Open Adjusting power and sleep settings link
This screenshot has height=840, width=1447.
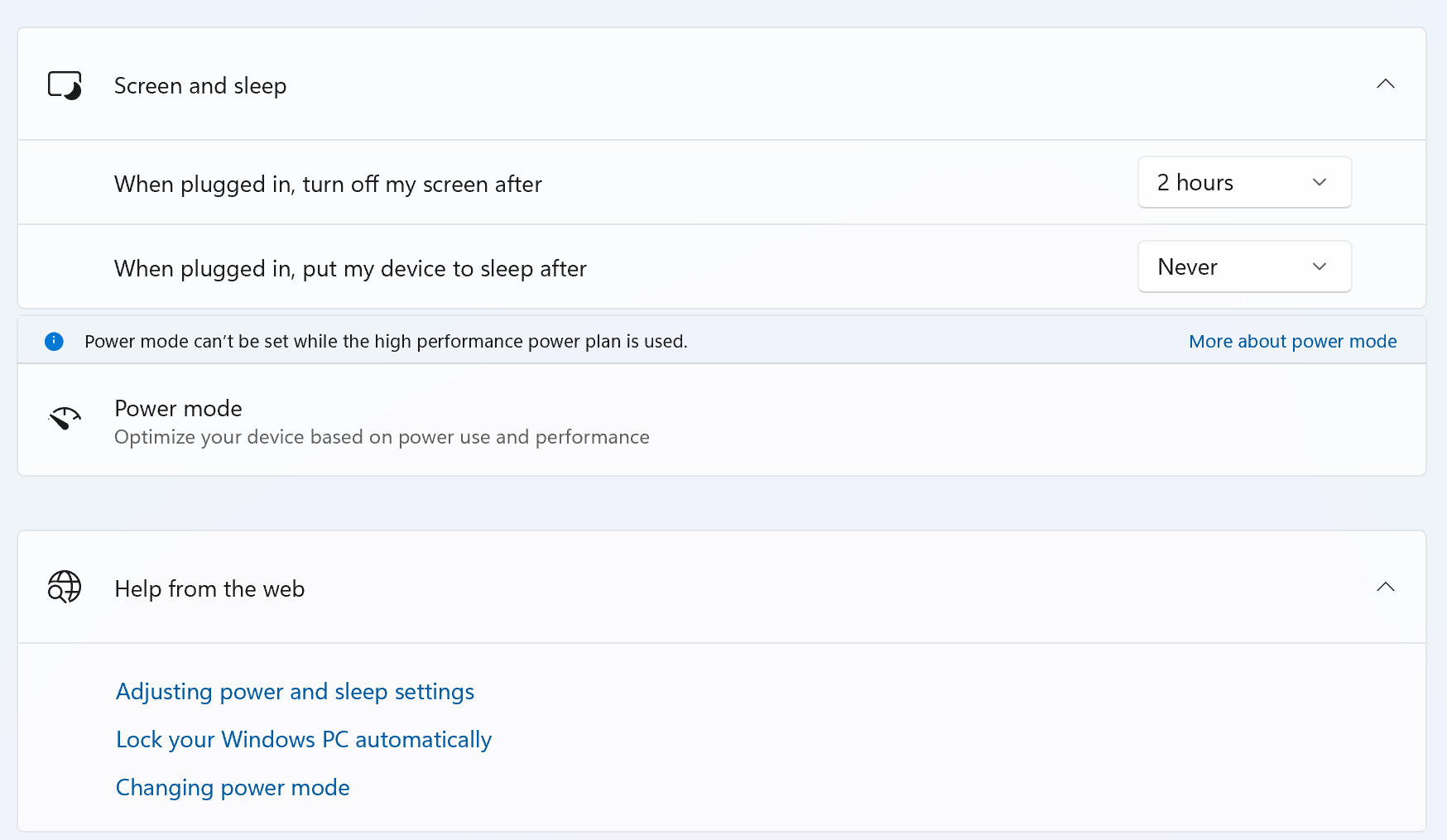(x=295, y=692)
